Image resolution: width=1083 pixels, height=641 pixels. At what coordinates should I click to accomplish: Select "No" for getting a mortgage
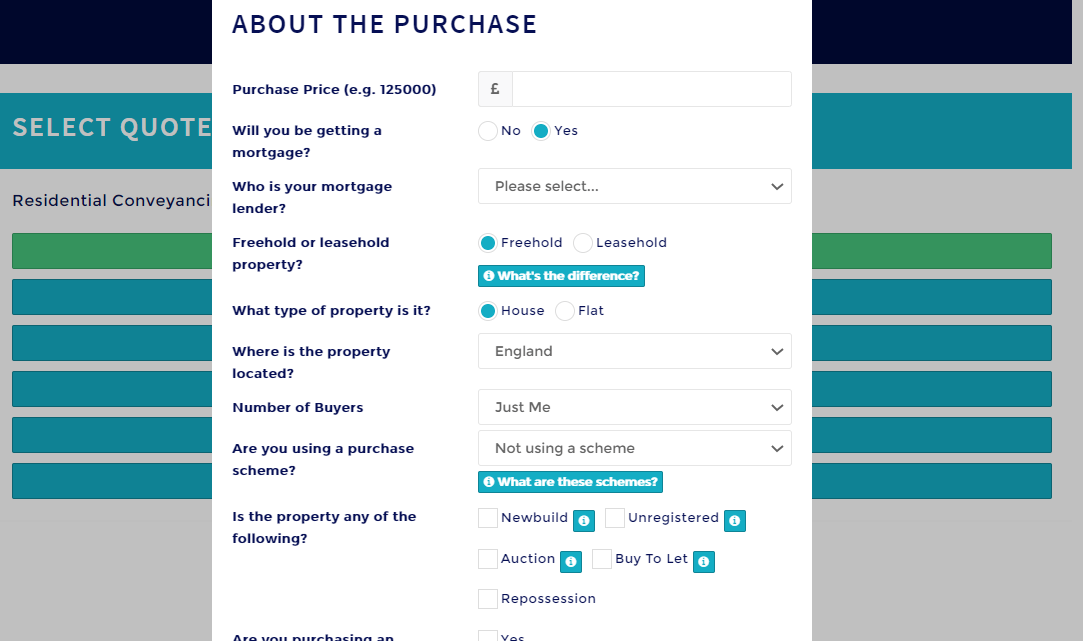pyautogui.click(x=487, y=130)
